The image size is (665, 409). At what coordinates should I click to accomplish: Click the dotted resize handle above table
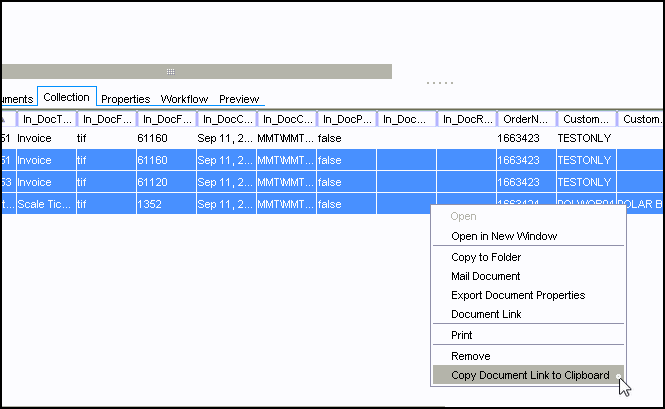point(440,82)
